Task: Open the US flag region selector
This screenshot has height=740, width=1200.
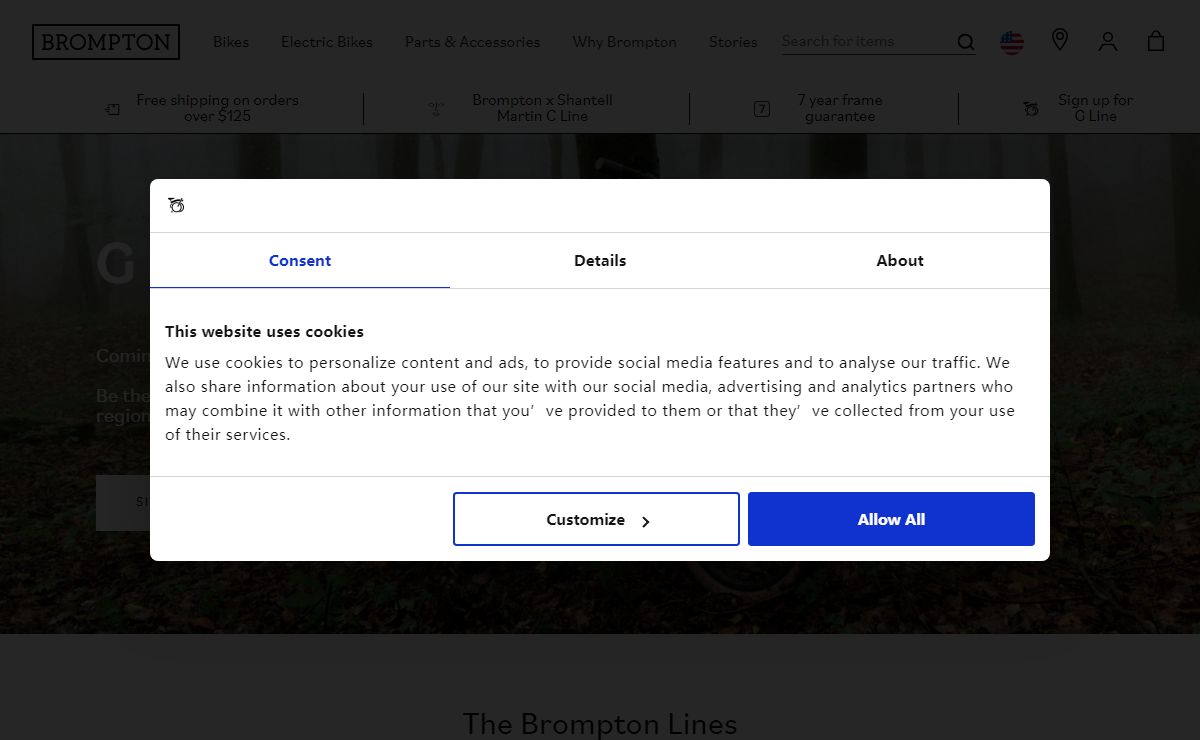Action: (x=1012, y=42)
